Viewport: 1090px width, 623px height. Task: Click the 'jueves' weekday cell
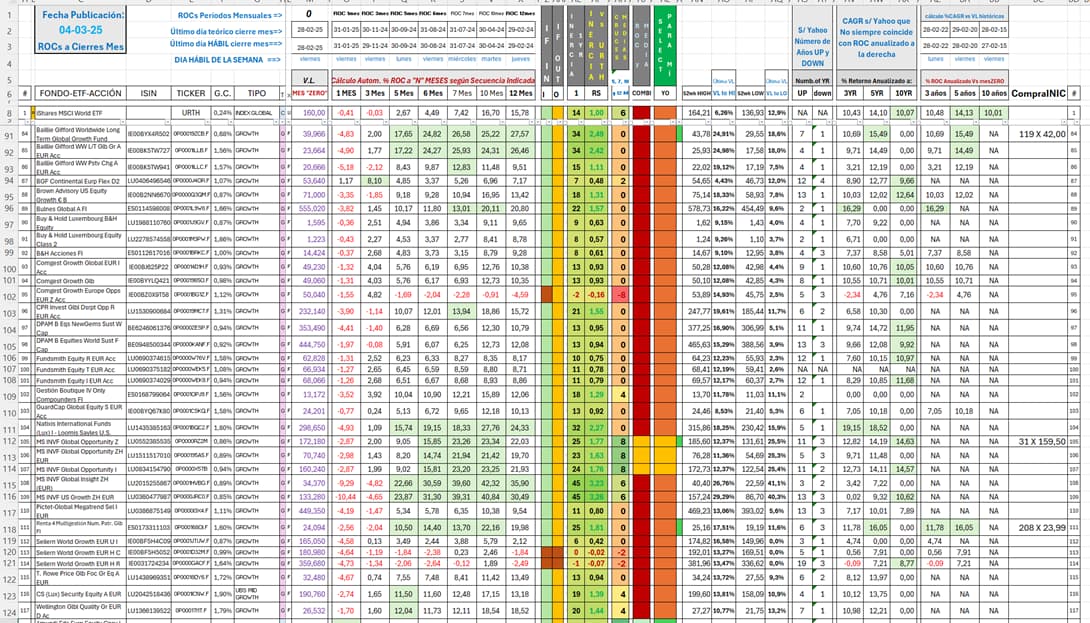click(521, 59)
